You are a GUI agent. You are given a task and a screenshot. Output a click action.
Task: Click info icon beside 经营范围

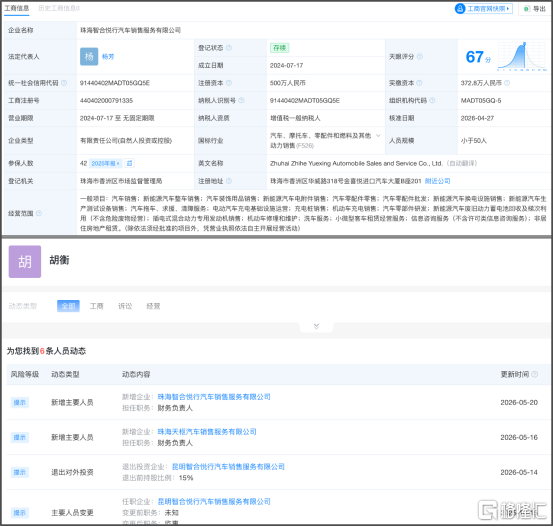pos(39,213)
